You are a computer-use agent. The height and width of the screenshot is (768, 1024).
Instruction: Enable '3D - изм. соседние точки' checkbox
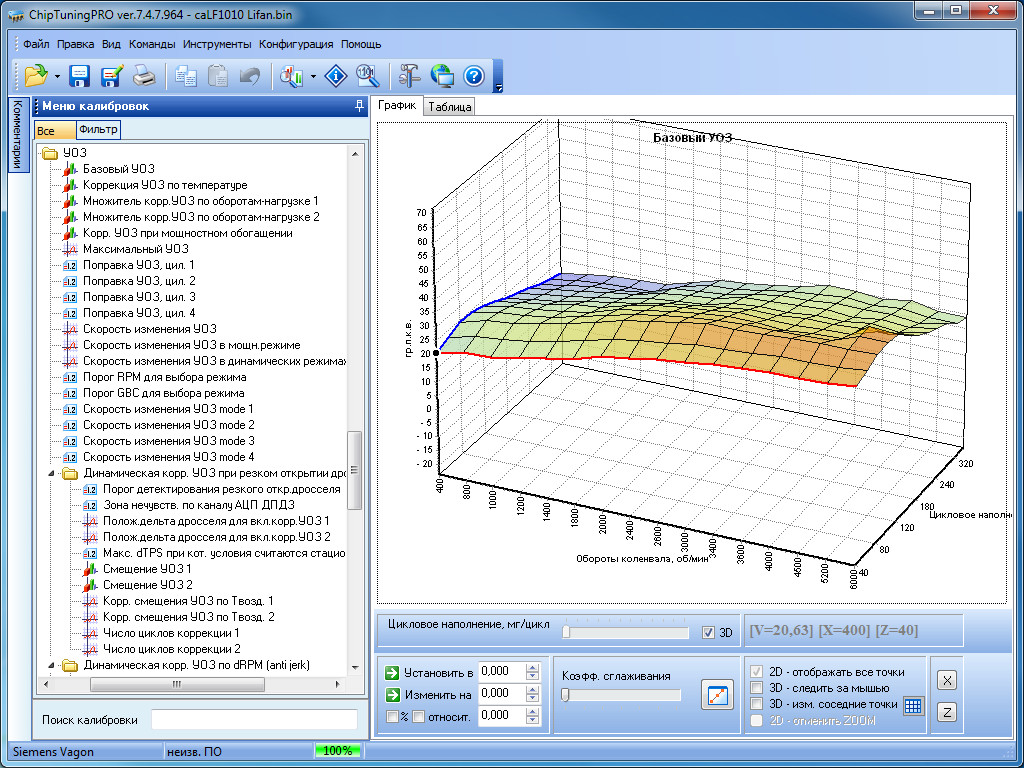(758, 704)
